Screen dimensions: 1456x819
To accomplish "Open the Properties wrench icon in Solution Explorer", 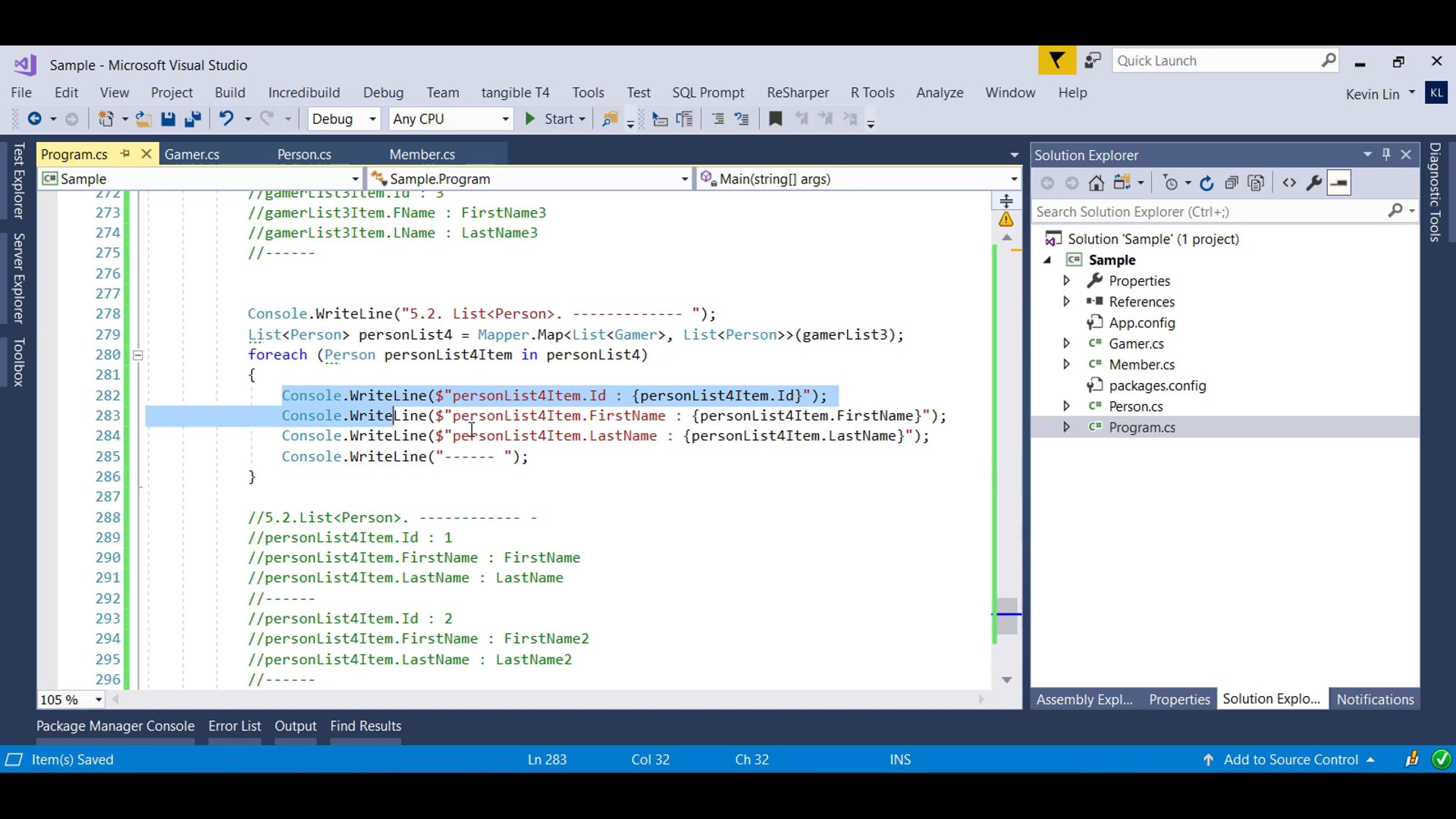I will (x=1314, y=183).
